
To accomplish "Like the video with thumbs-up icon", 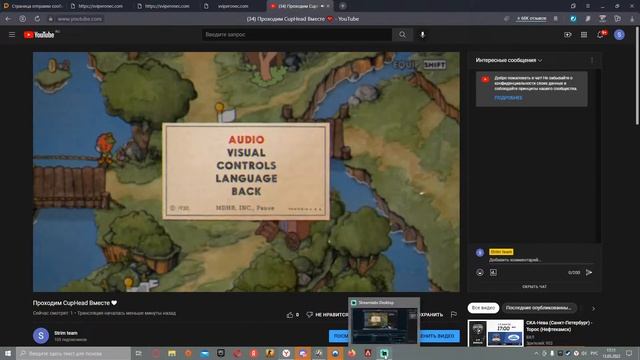I will coord(290,315).
